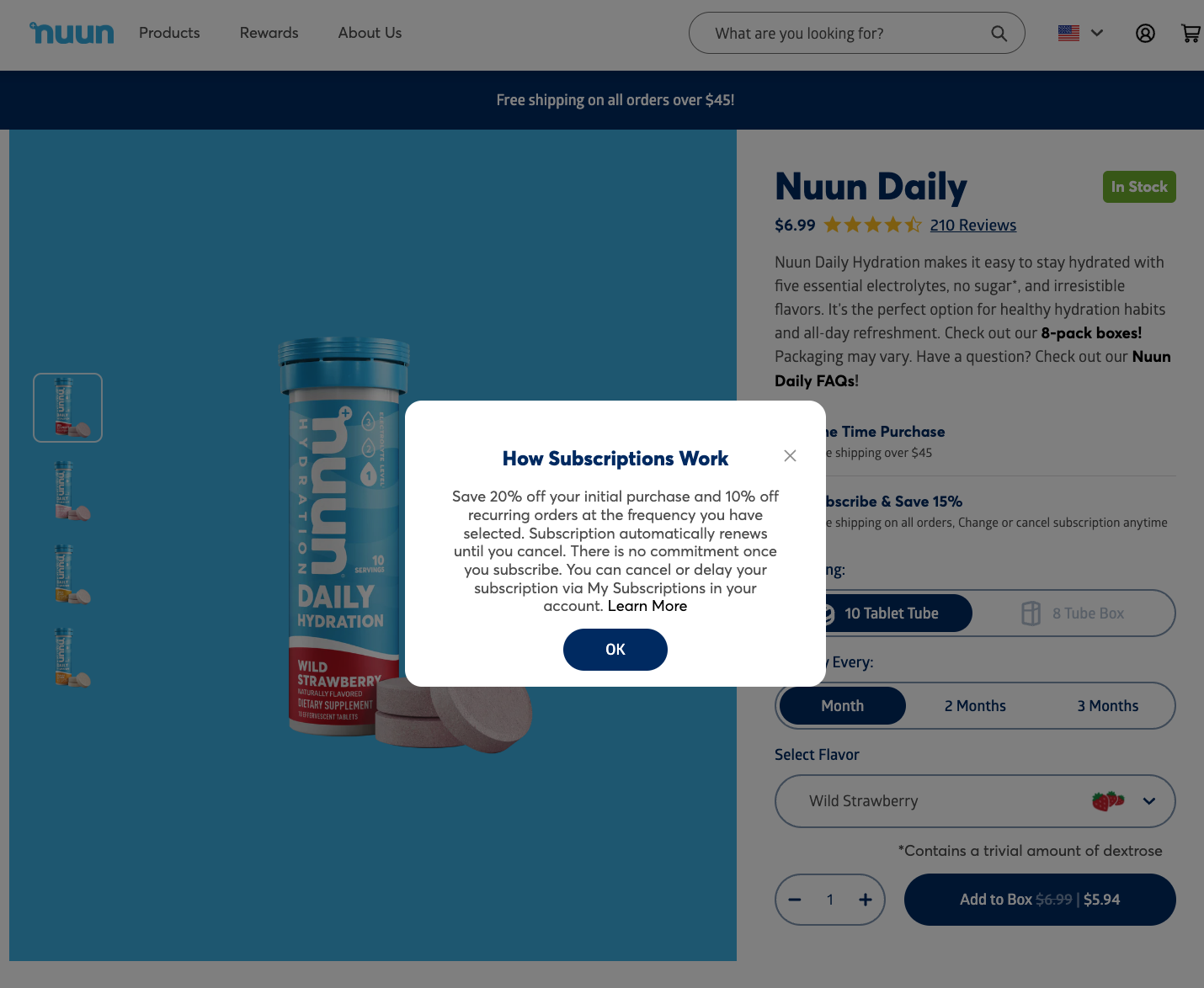The image size is (1204, 988).
Task: Open the 210 Reviews link
Action: pyautogui.click(x=972, y=225)
